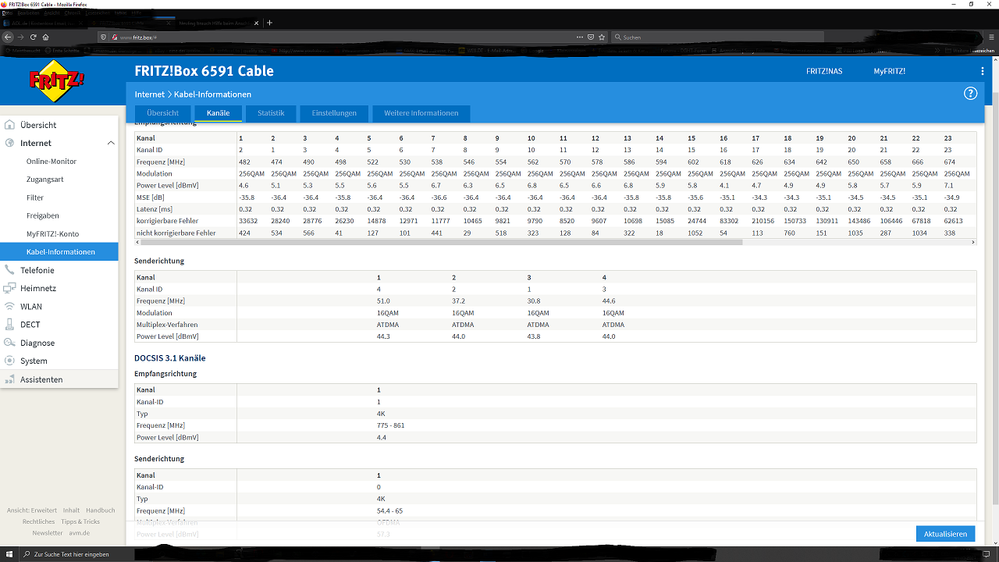
Task: Reload the page in Firefox
Action: coord(33,37)
